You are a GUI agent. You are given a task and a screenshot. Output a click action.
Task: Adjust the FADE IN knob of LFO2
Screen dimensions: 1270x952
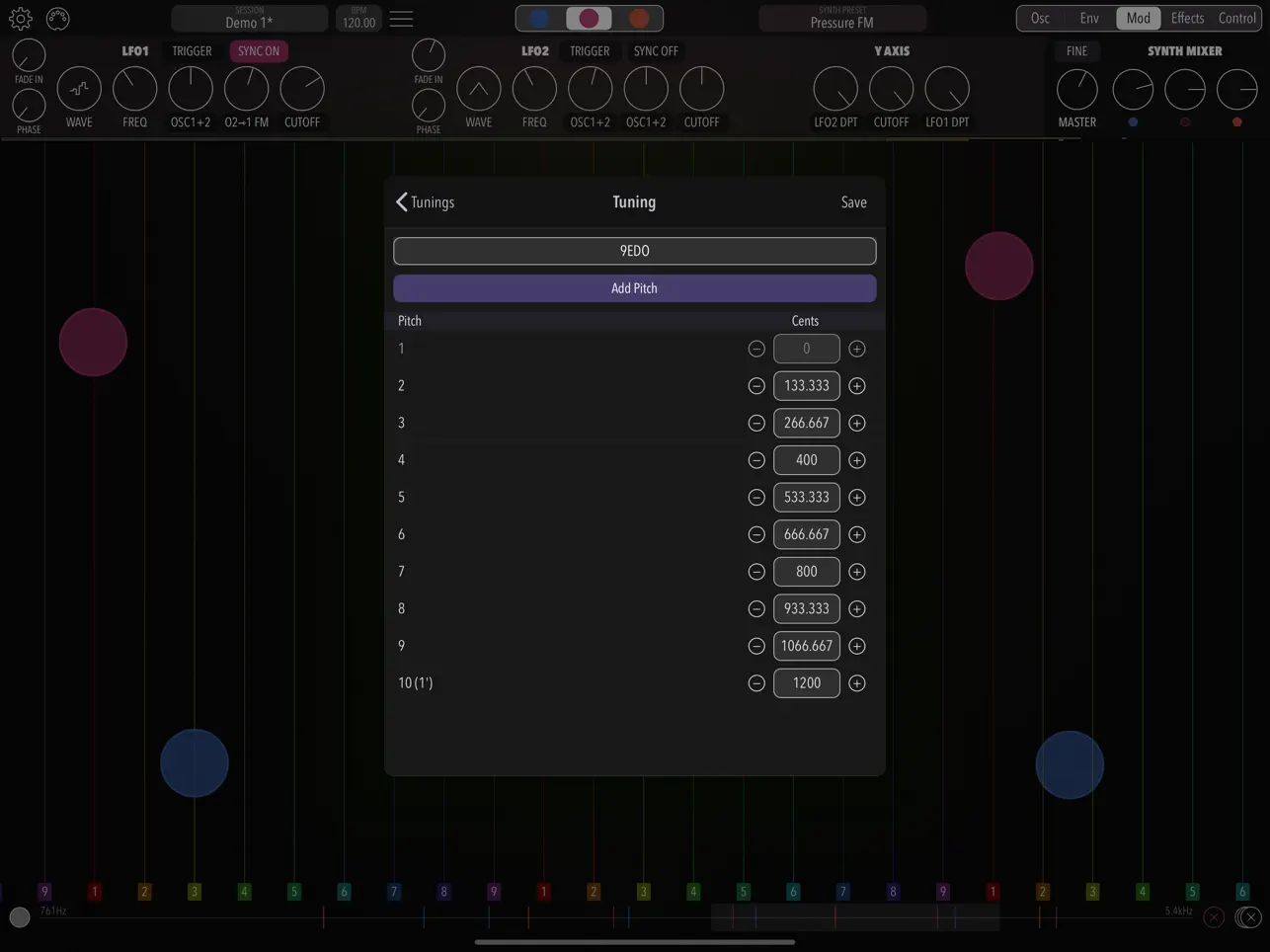pos(429,54)
